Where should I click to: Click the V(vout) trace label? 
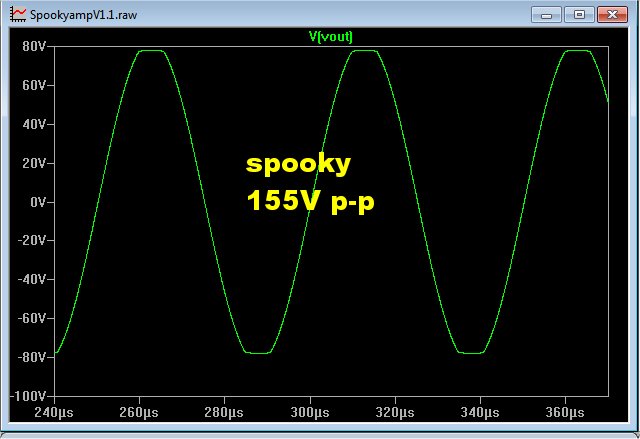(x=331, y=37)
